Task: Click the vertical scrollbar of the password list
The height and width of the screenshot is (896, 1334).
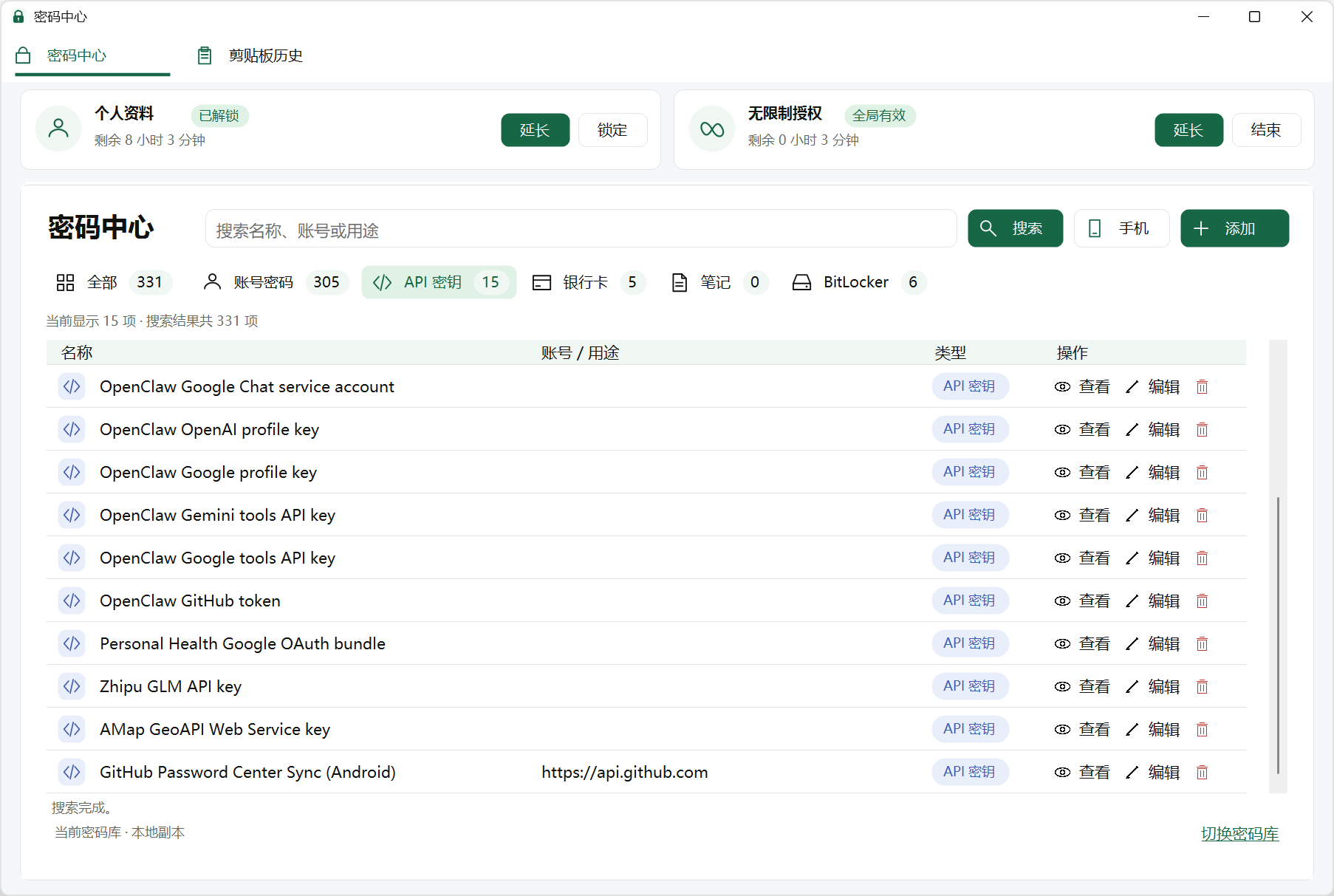Action: coord(1278,635)
